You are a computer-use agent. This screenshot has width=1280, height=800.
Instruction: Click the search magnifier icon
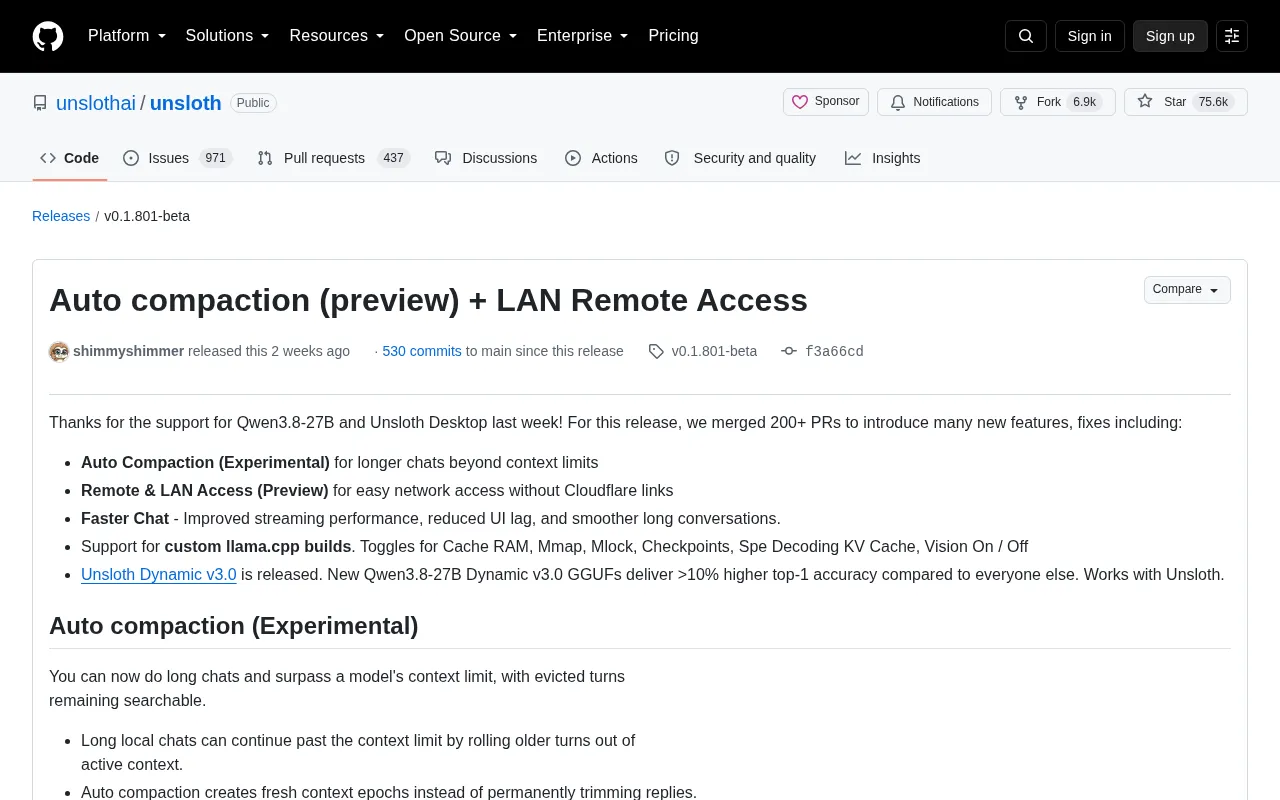click(1026, 36)
